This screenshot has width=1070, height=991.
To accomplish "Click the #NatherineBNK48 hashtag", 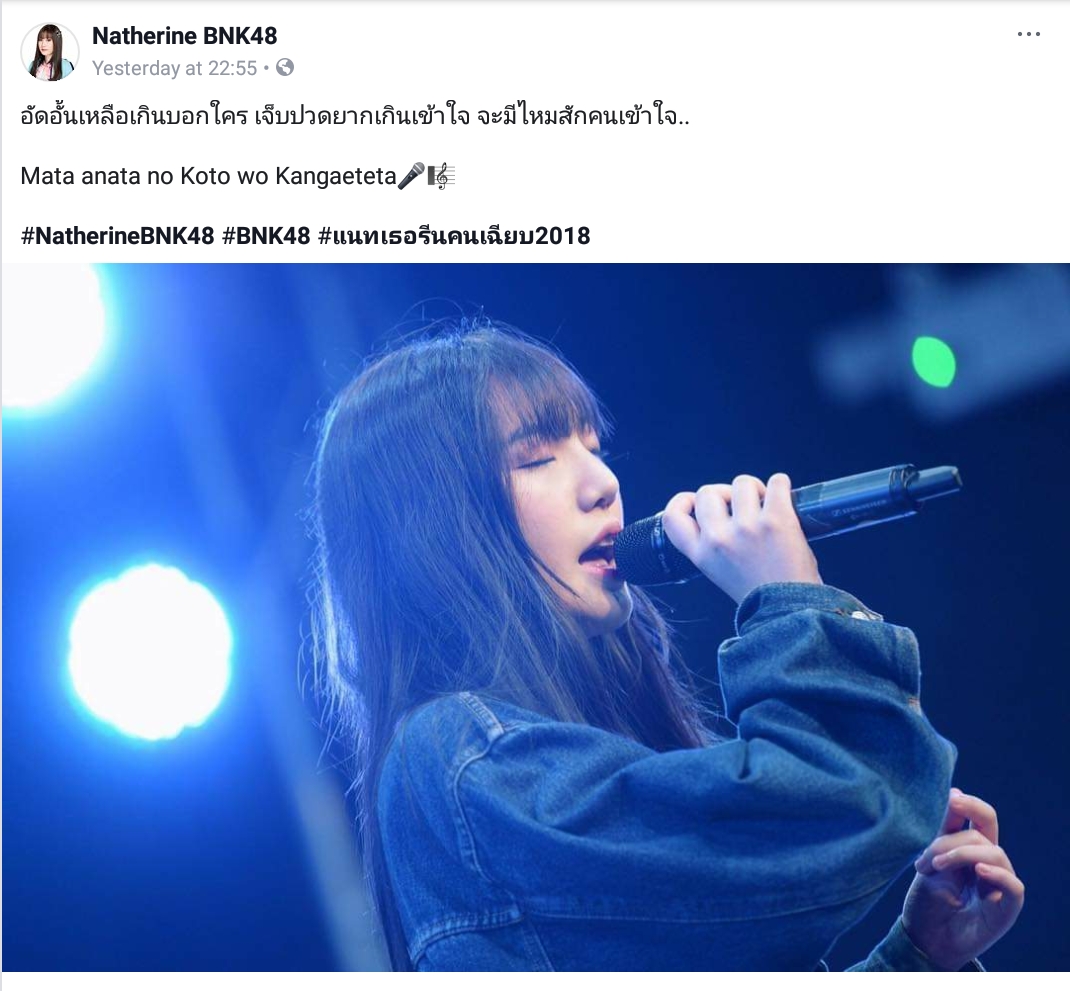I will click(x=117, y=235).
